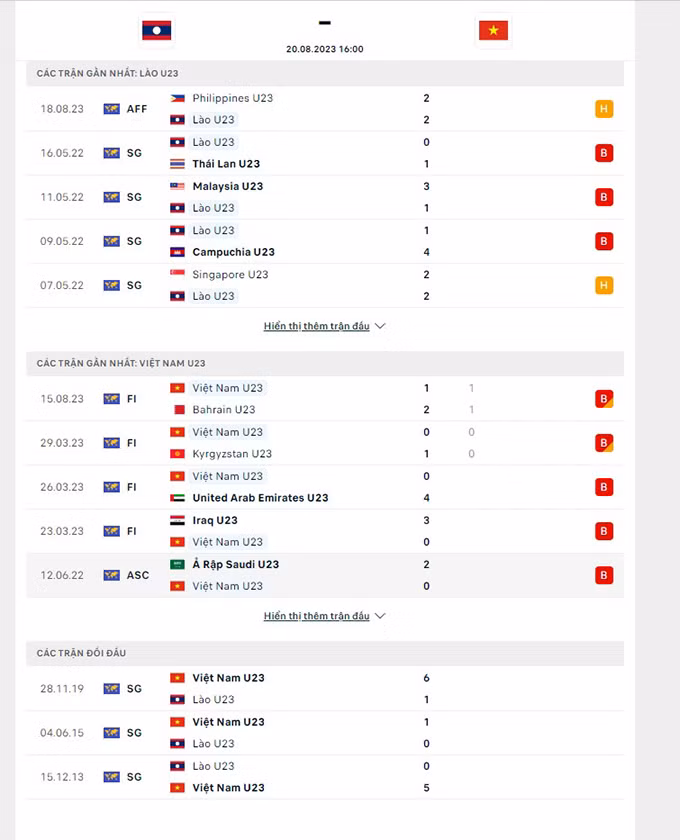Click the ASC competition icon dated 12.06.22
Image resolution: width=680 pixels, height=840 pixels.
click(111, 575)
